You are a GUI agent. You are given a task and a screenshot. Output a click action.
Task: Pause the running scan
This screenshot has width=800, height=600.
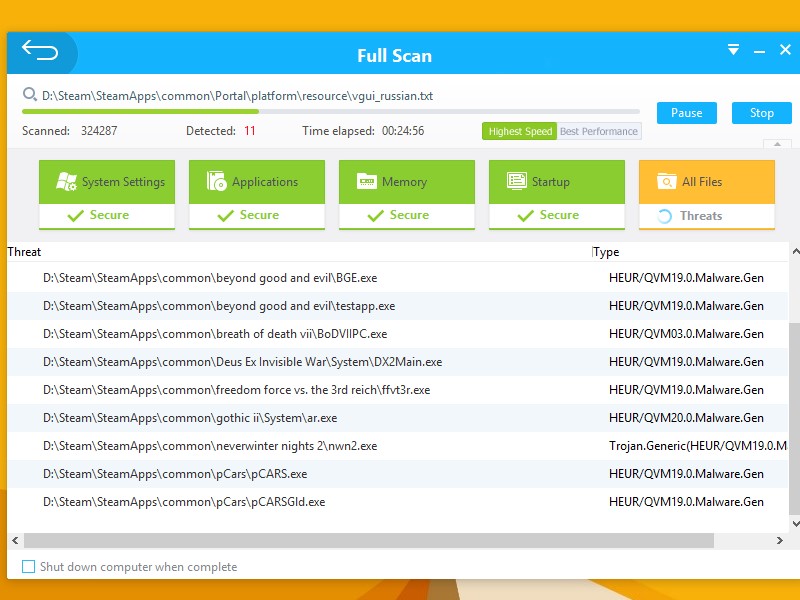point(686,113)
